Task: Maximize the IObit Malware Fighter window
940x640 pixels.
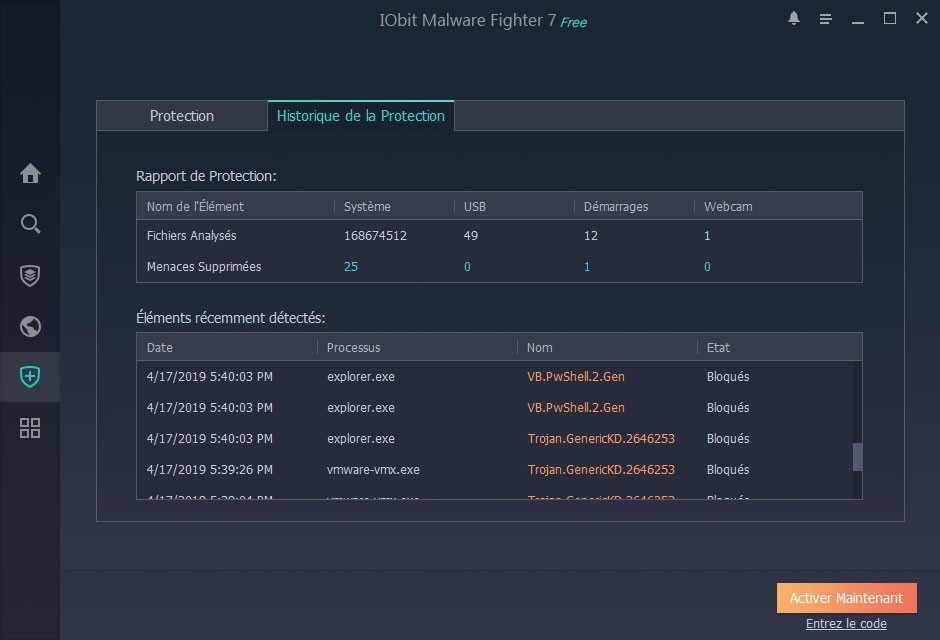Action: (890, 19)
